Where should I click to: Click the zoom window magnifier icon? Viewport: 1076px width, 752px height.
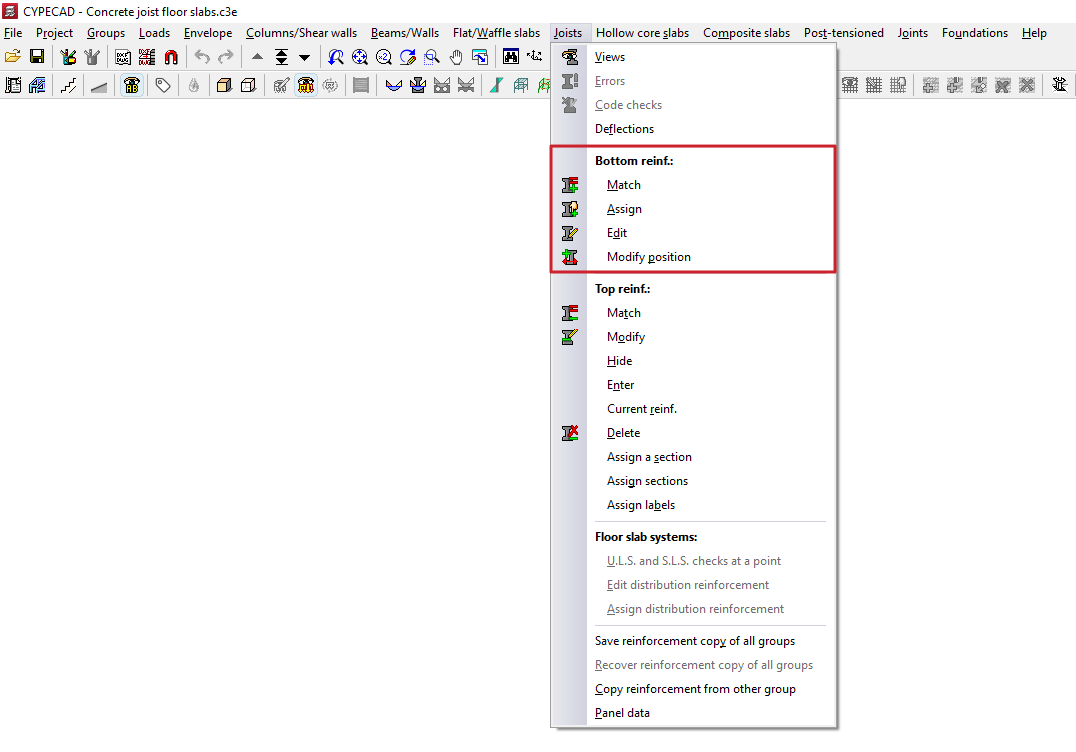(432, 57)
